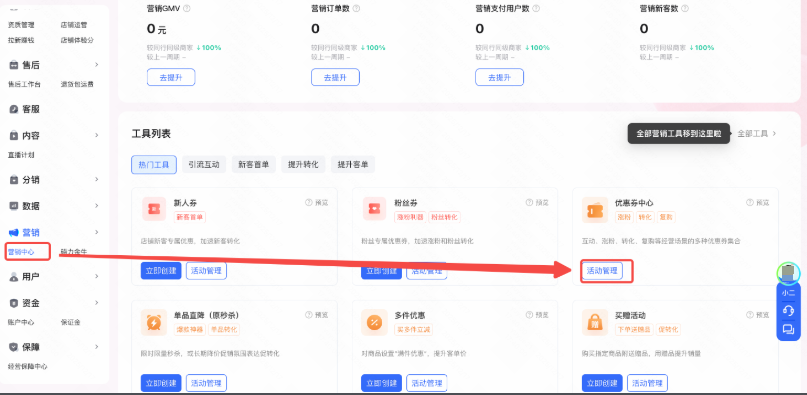This screenshot has width=807, height=395.
Task: Expand the 数据 menu chevron
Action: [x=96, y=205]
